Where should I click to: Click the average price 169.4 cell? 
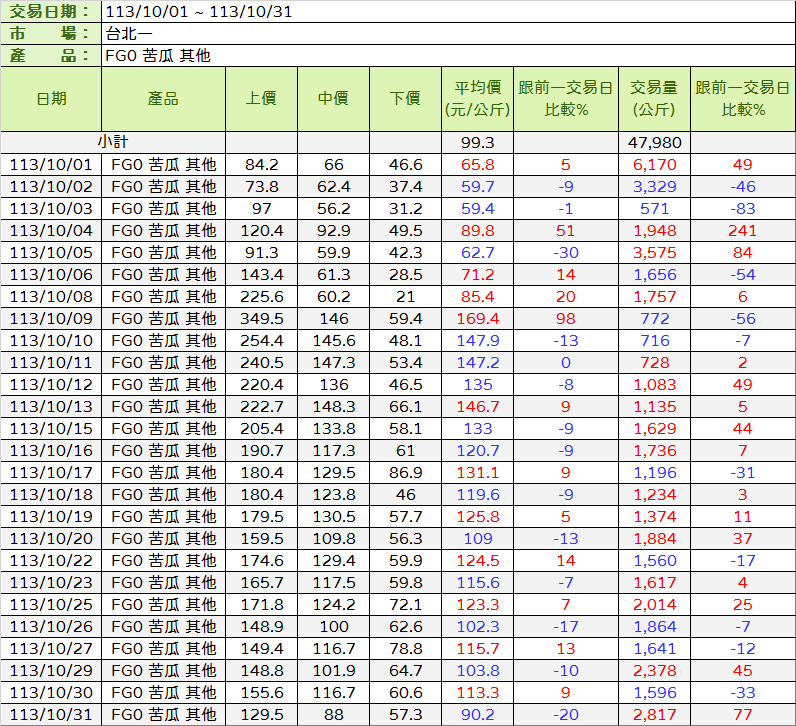click(x=477, y=318)
